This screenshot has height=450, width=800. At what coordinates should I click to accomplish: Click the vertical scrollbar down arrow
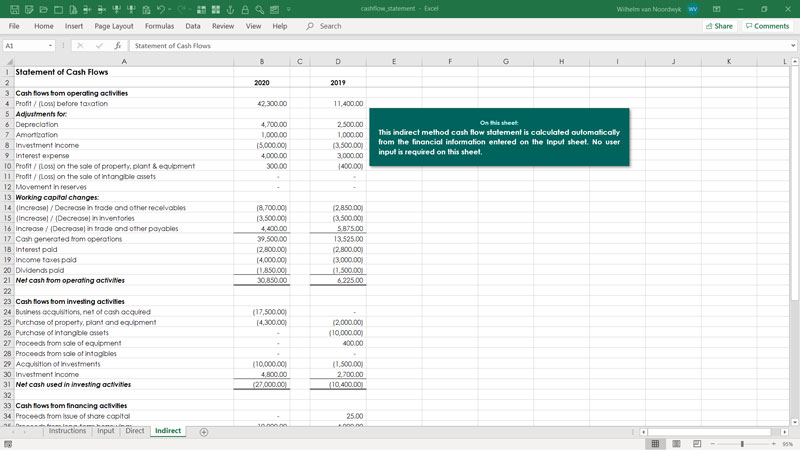(794, 422)
